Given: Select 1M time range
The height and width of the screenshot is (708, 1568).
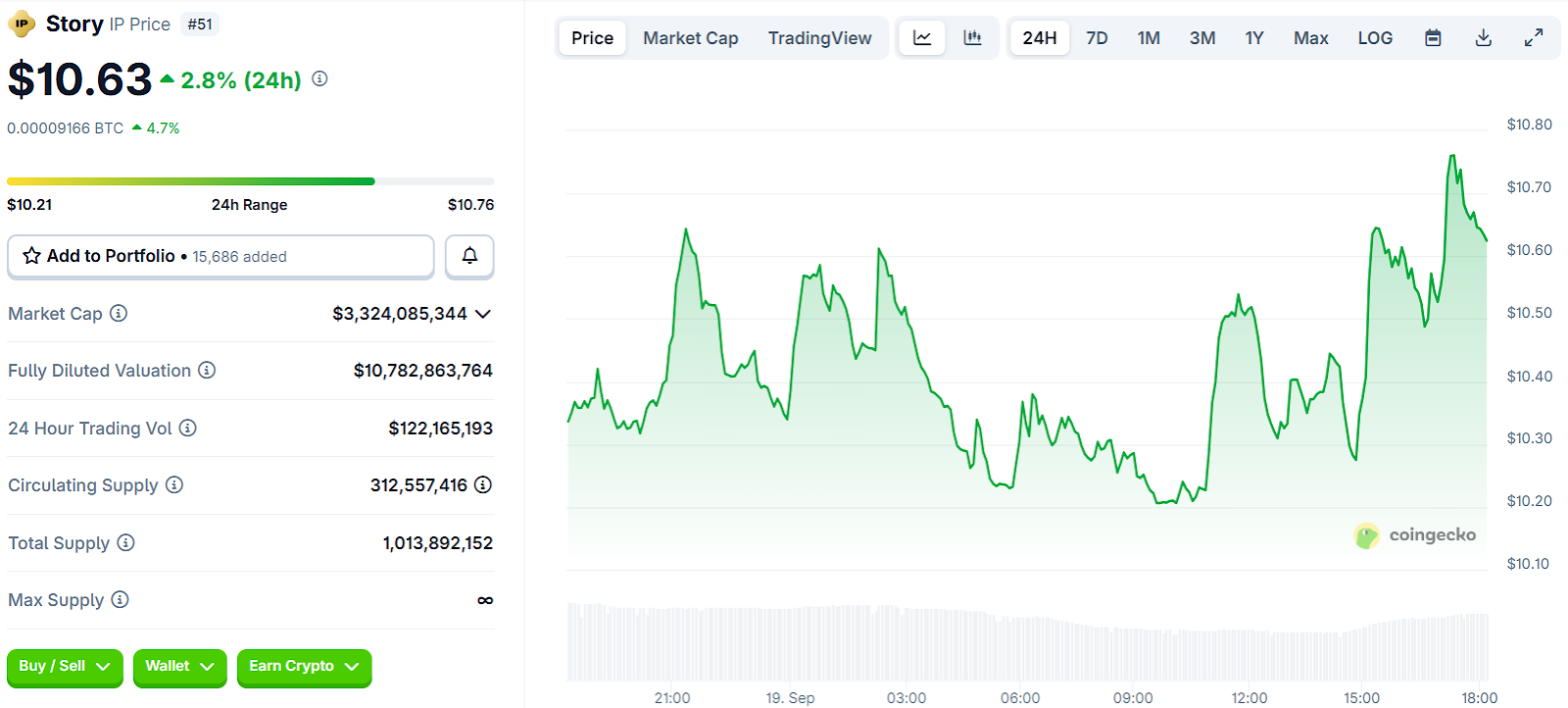Looking at the screenshot, I should [1149, 38].
